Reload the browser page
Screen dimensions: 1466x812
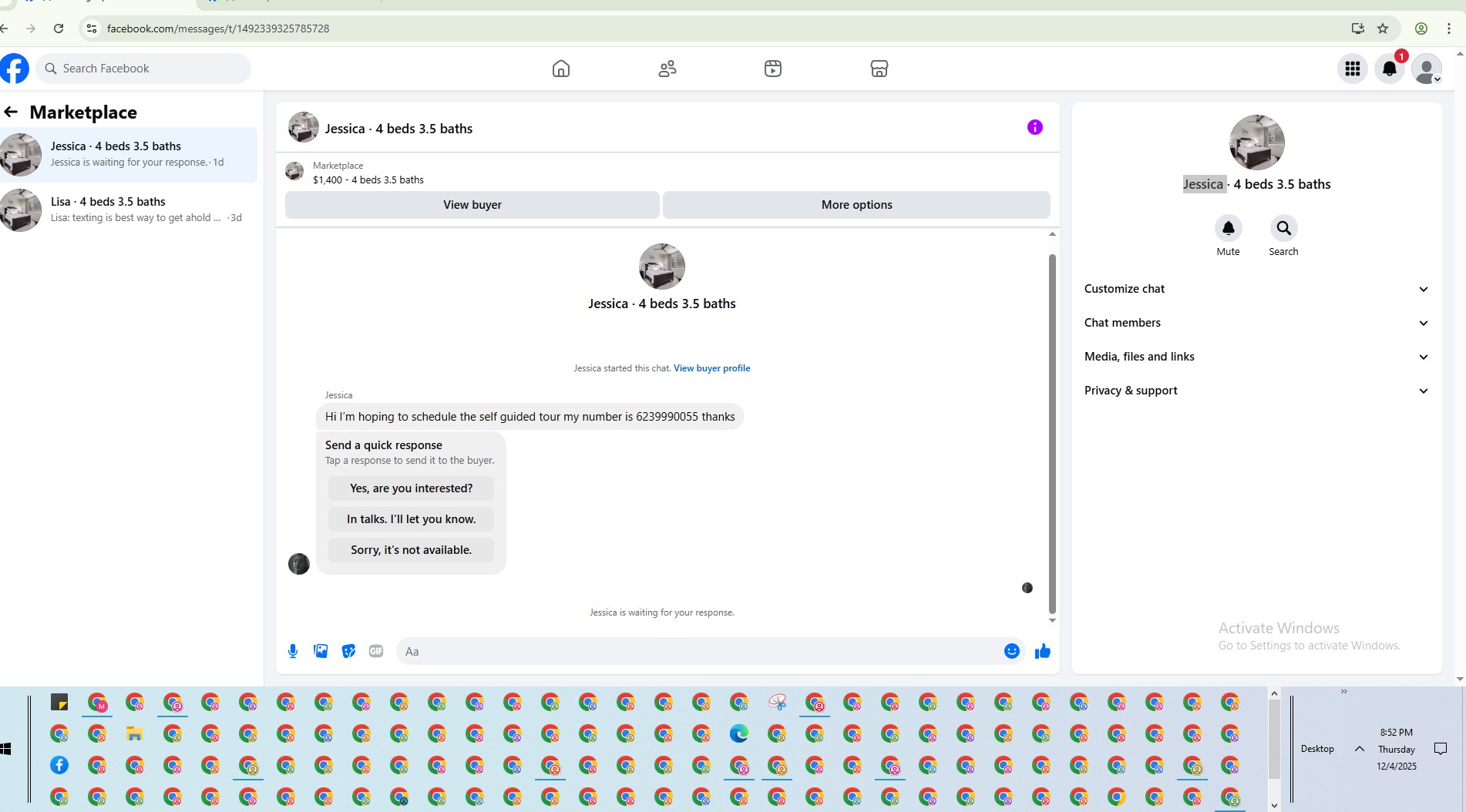59,29
